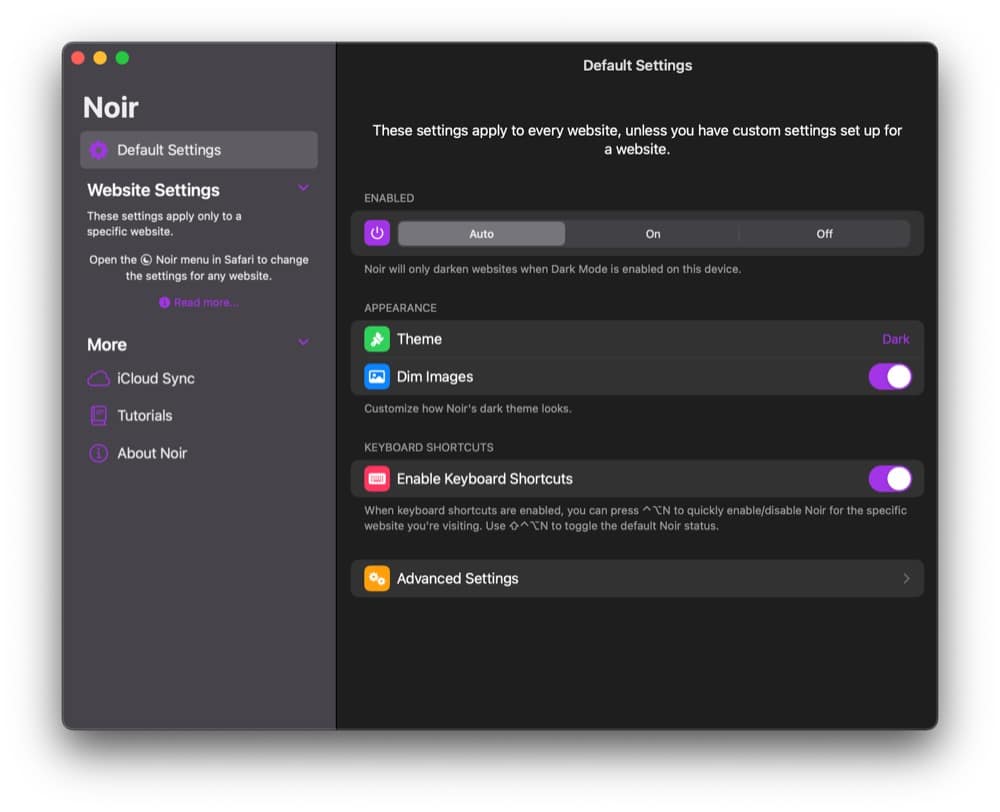Turn off Enable Keyboard Shortcuts switch

[x=889, y=479]
